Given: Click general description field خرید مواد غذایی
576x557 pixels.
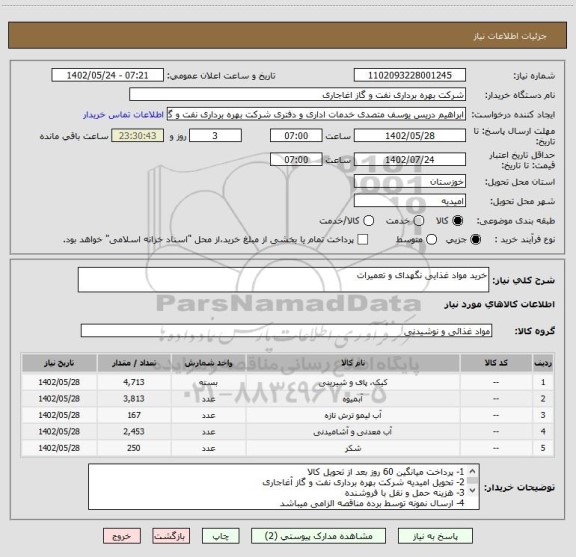Looking at the screenshot, I should [x=283, y=280].
